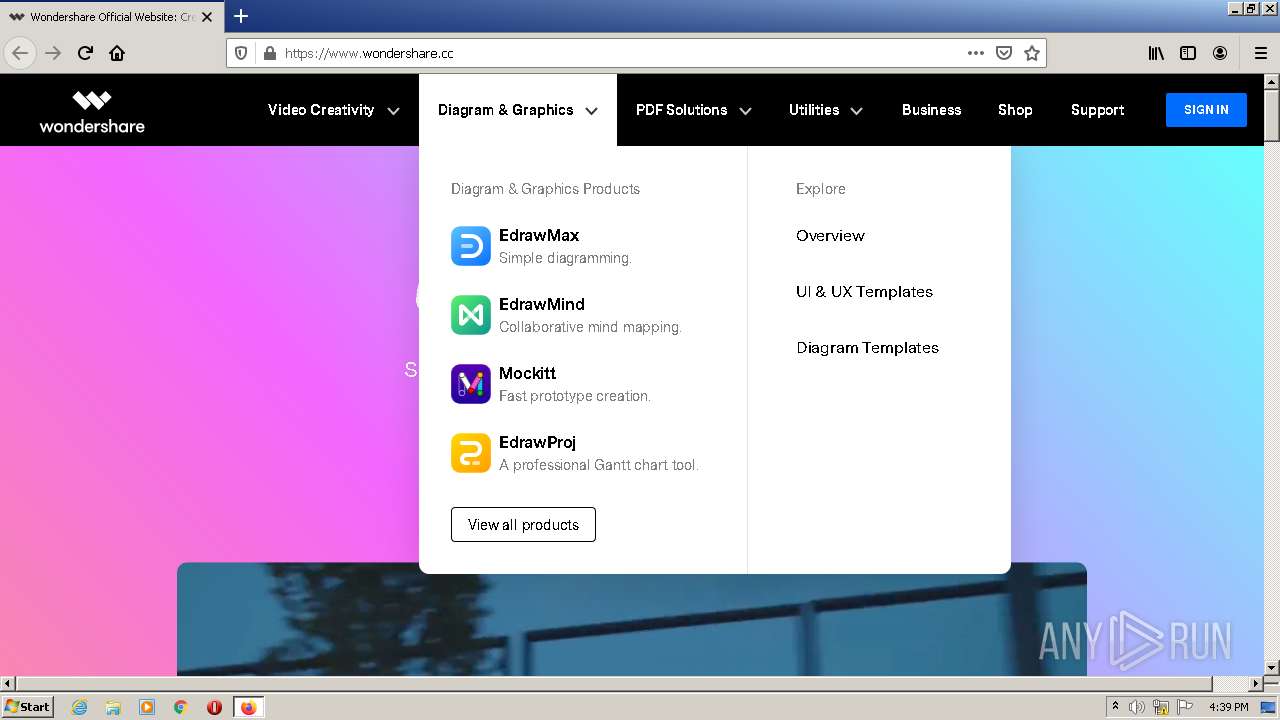Screen dimensions: 1280x720
Task: Open the Business menu item
Action: (931, 110)
